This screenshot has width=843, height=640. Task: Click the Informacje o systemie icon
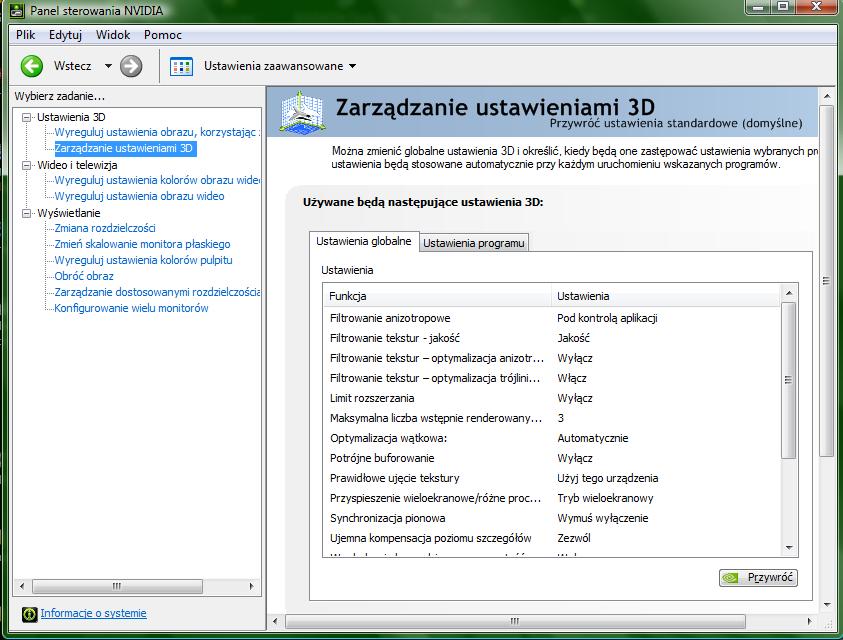[30, 614]
